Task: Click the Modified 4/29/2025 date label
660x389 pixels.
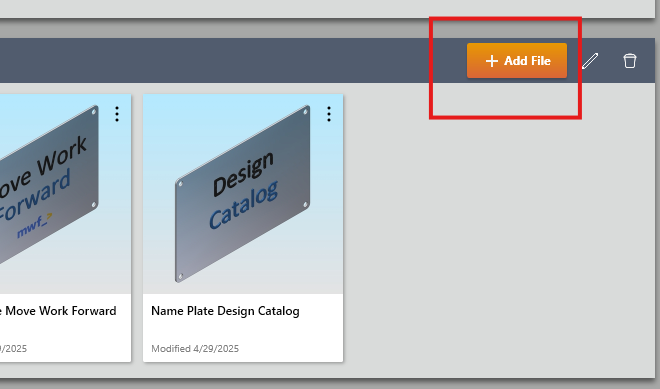Action: 195,349
